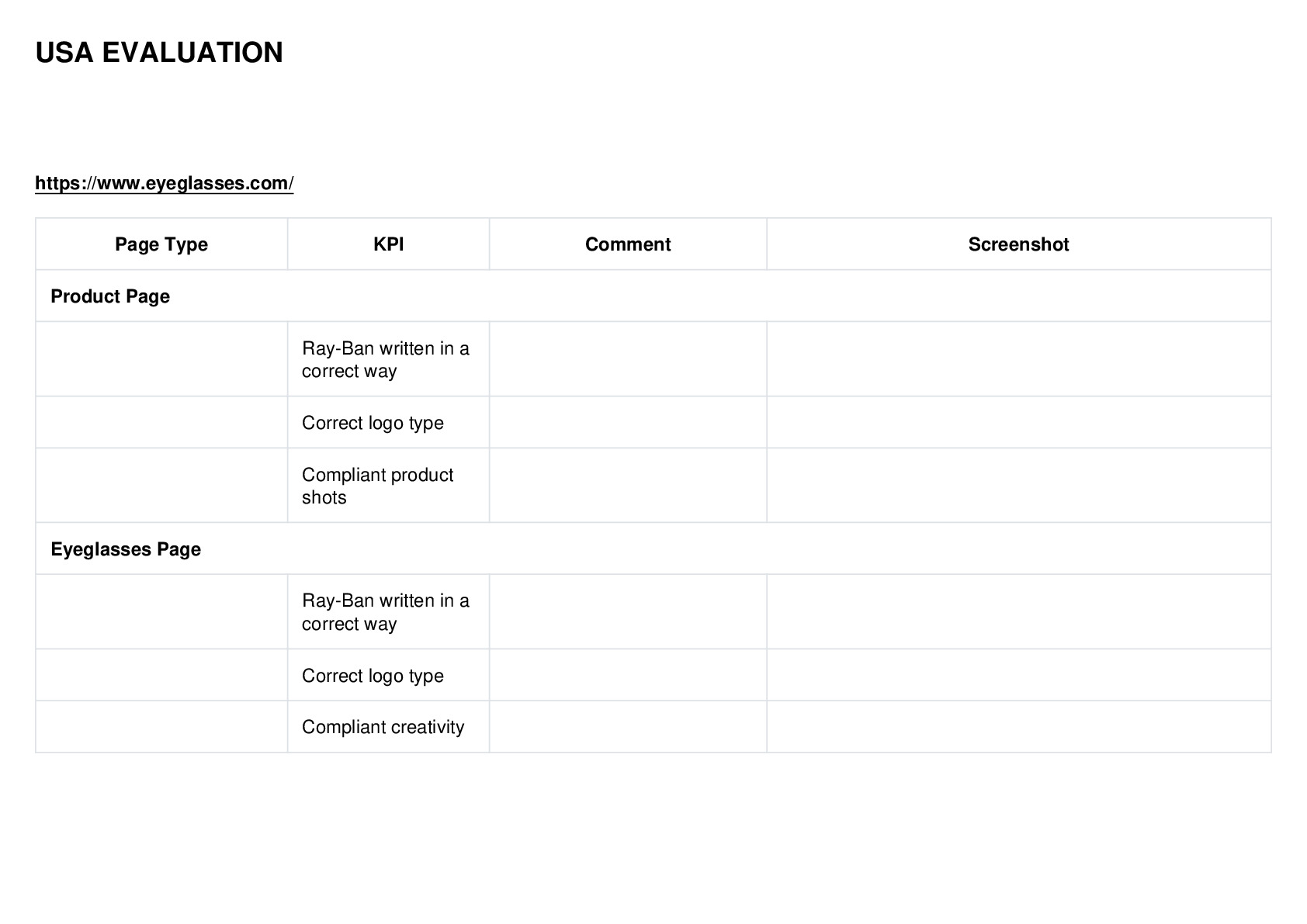The height and width of the screenshot is (924, 1307).
Task: Select the Eyeglasses Page section row
Action: click(653, 549)
